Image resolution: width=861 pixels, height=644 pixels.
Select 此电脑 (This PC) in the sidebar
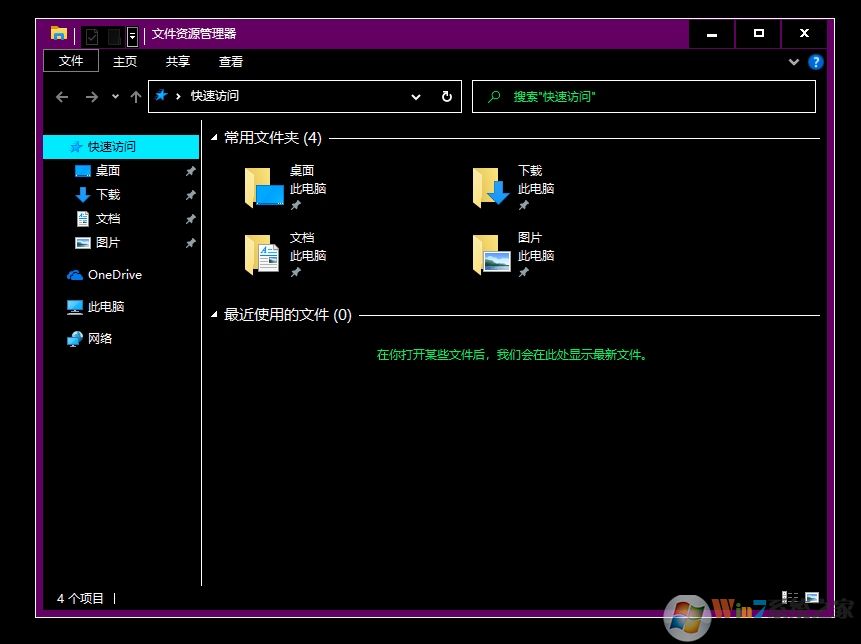[x=105, y=307]
